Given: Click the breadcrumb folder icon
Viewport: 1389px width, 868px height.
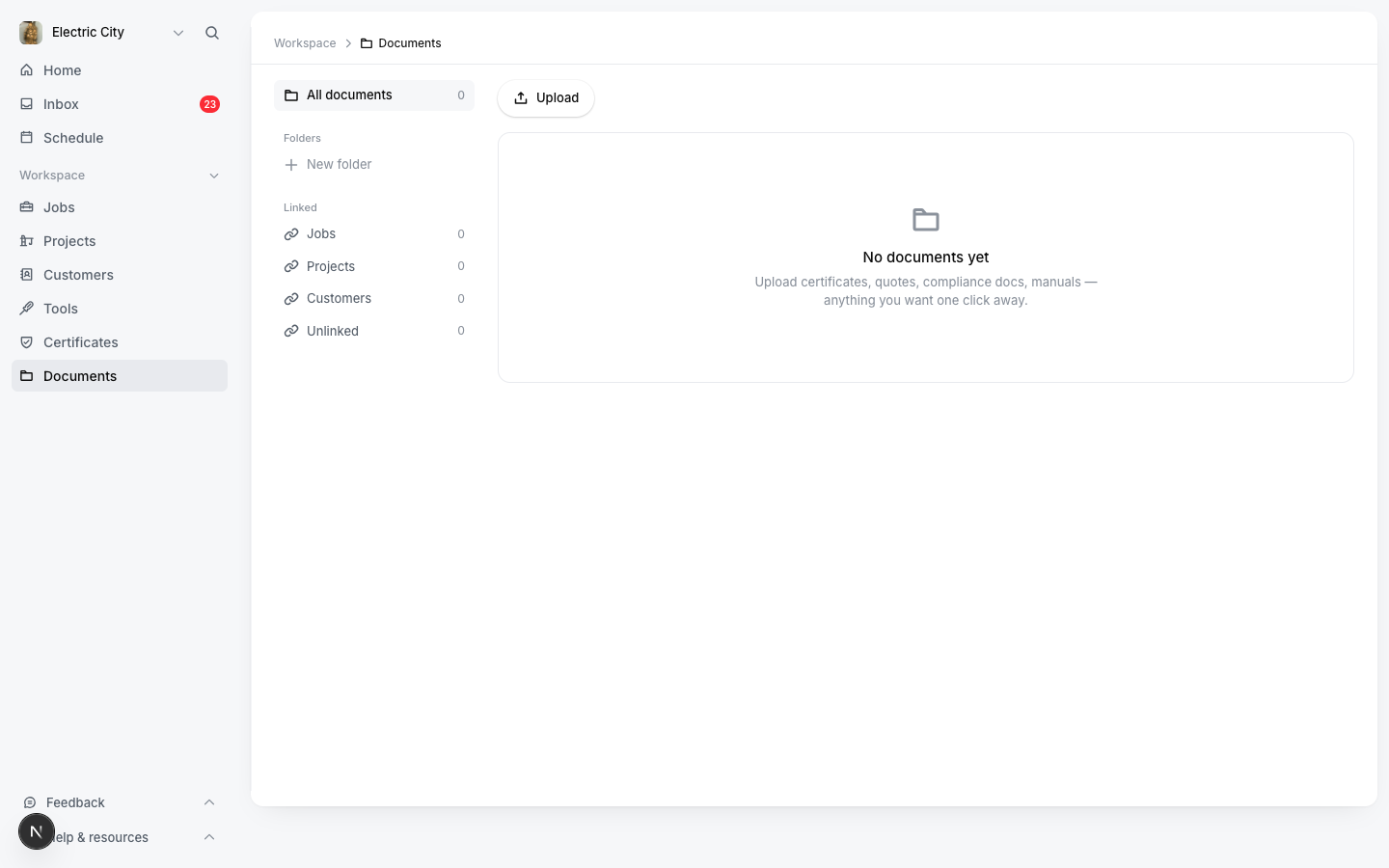Looking at the screenshot, I should pyautogui.click(x=367, y=43).
